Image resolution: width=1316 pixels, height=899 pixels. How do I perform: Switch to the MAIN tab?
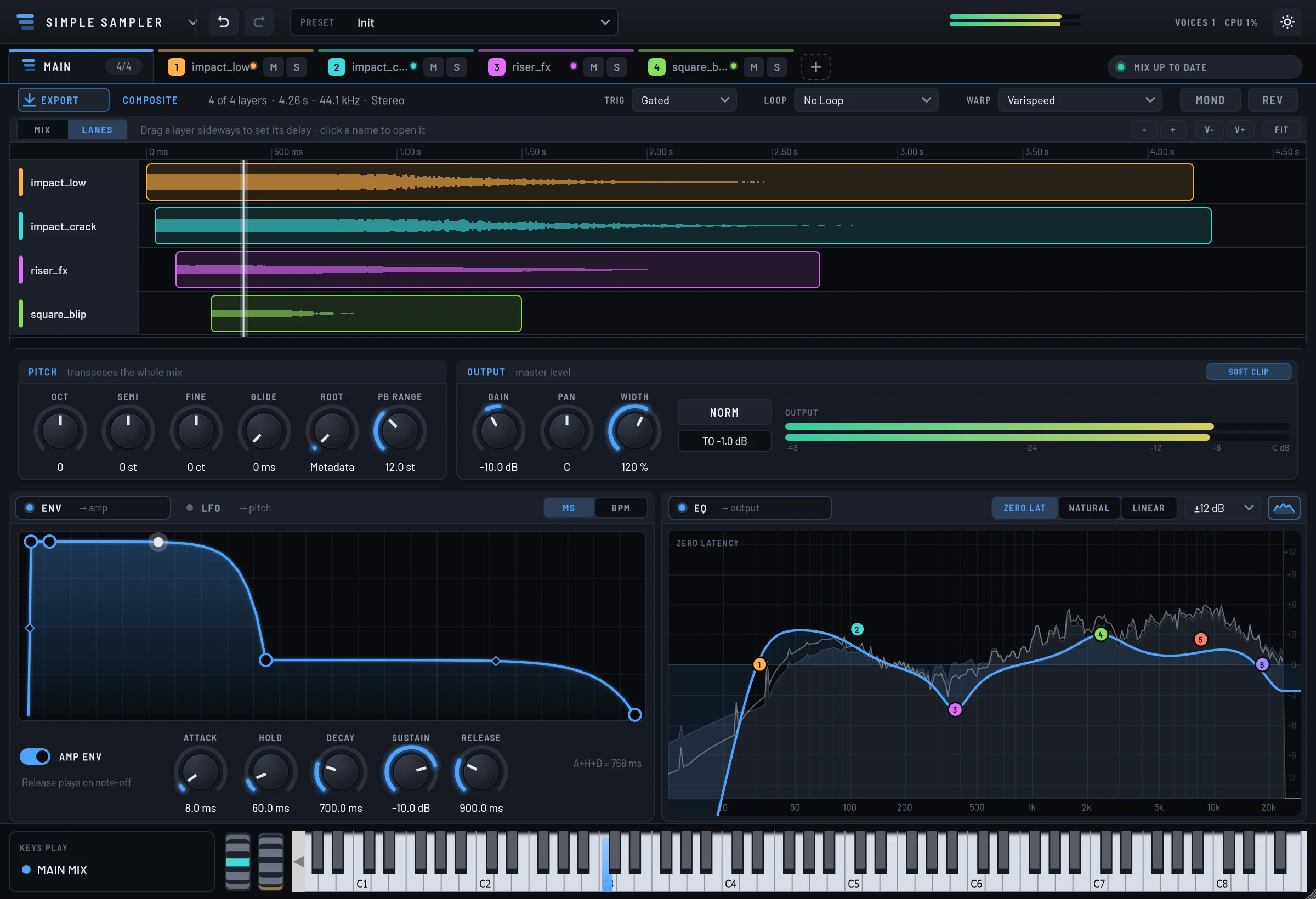pos(81,67)
